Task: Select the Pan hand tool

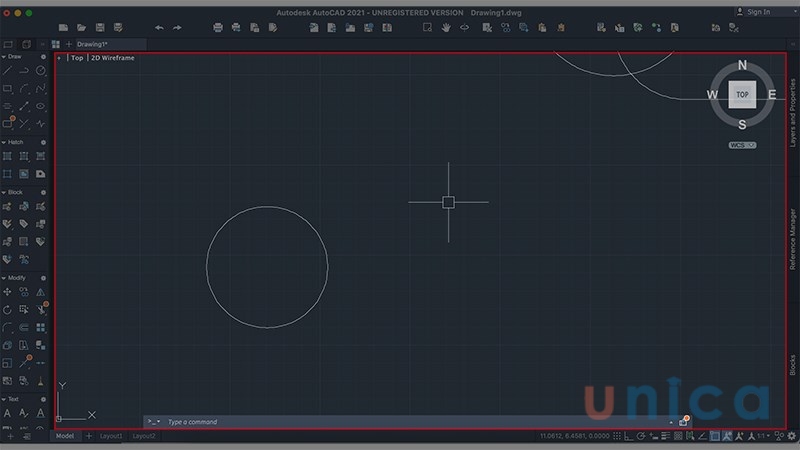Action: [446, 28]
